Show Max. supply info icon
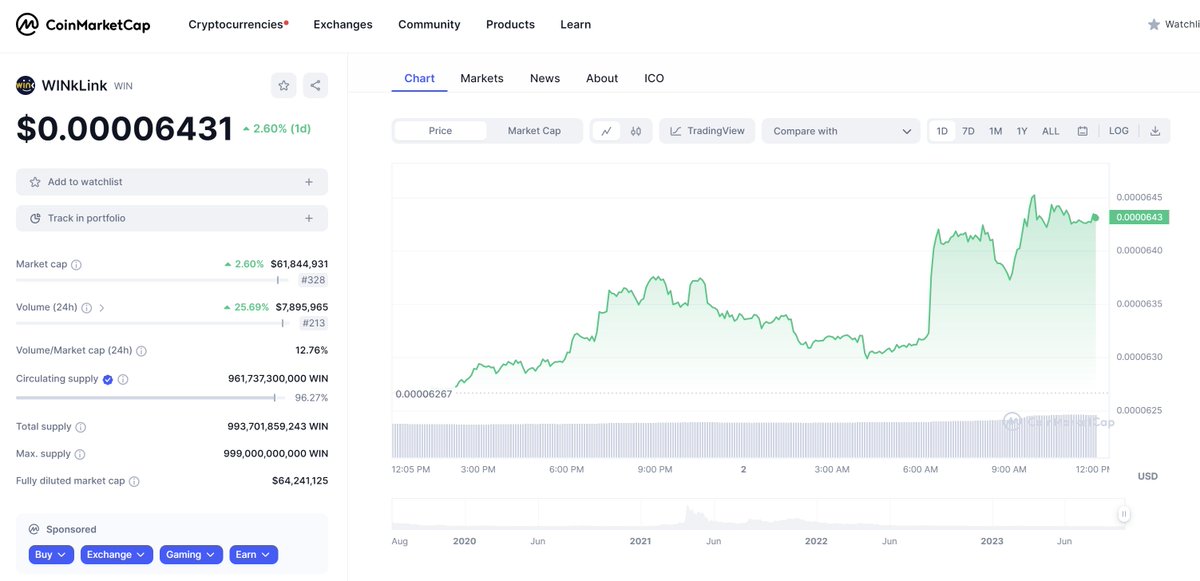1200x581 pixels. (80, 454)
